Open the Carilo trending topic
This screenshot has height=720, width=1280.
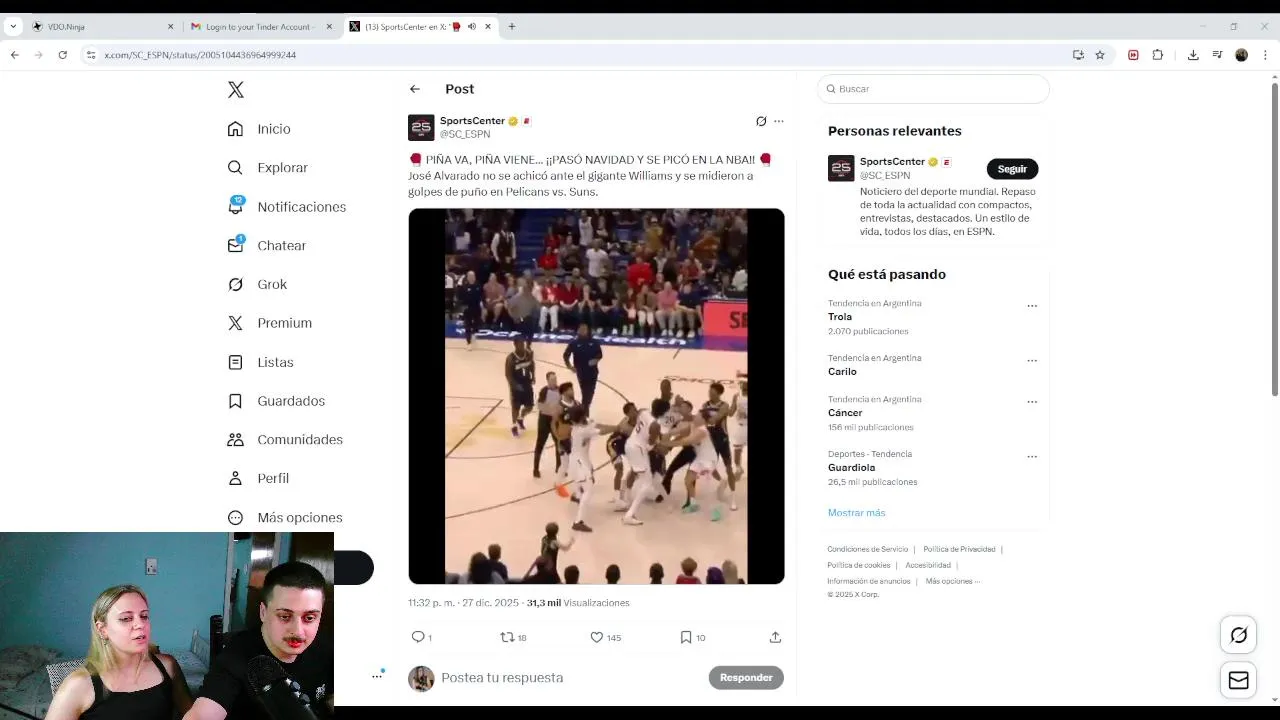842,372
